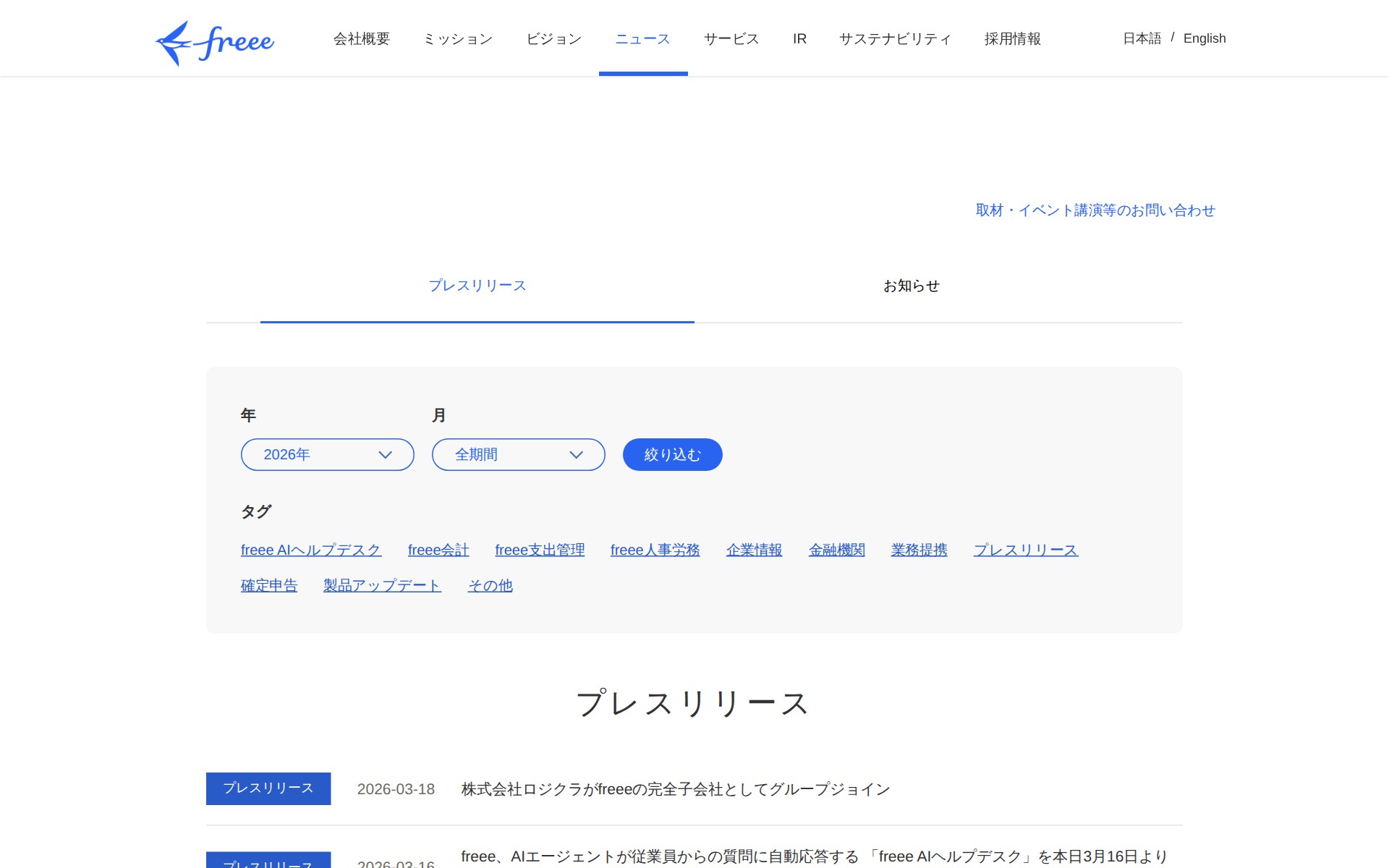Switch to the お知らせ tab
This screenshot has height=868, width=1389.
tap(912, 286)
